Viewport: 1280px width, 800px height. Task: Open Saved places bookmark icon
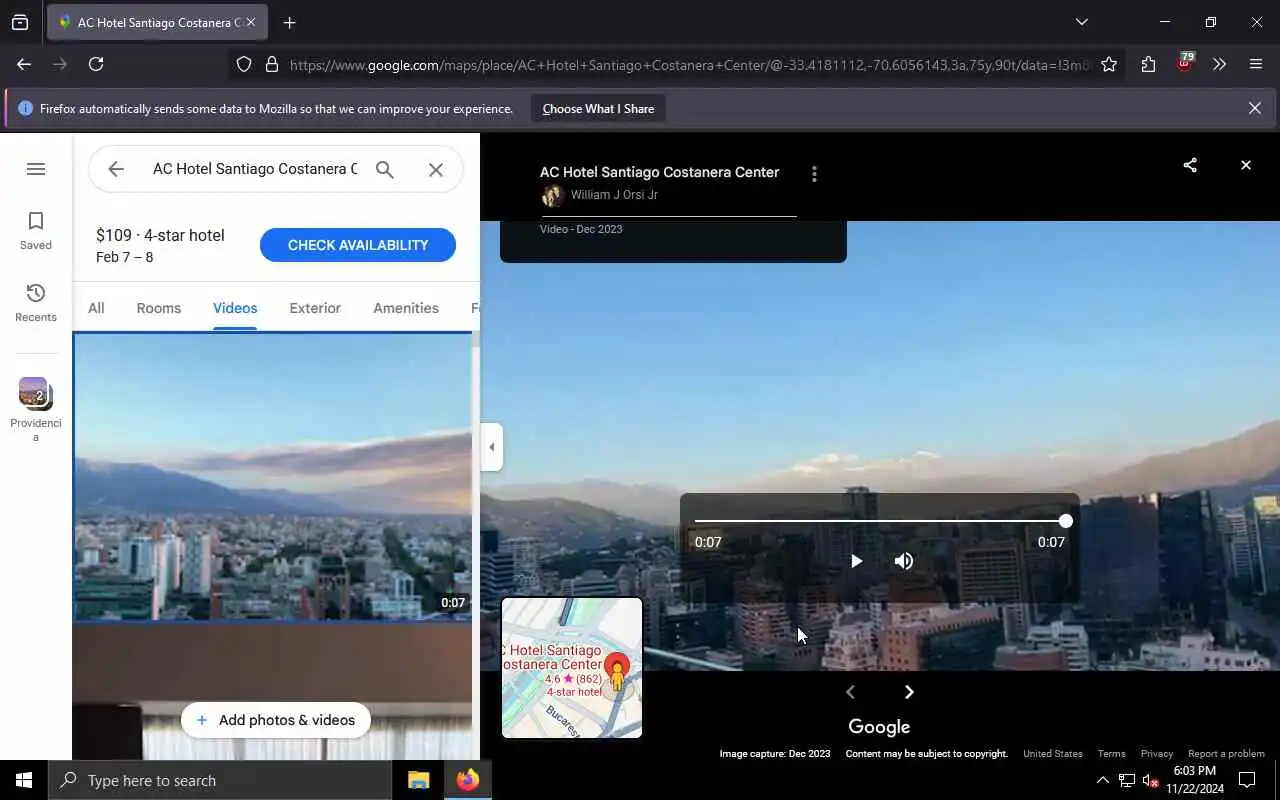point(36,230)
